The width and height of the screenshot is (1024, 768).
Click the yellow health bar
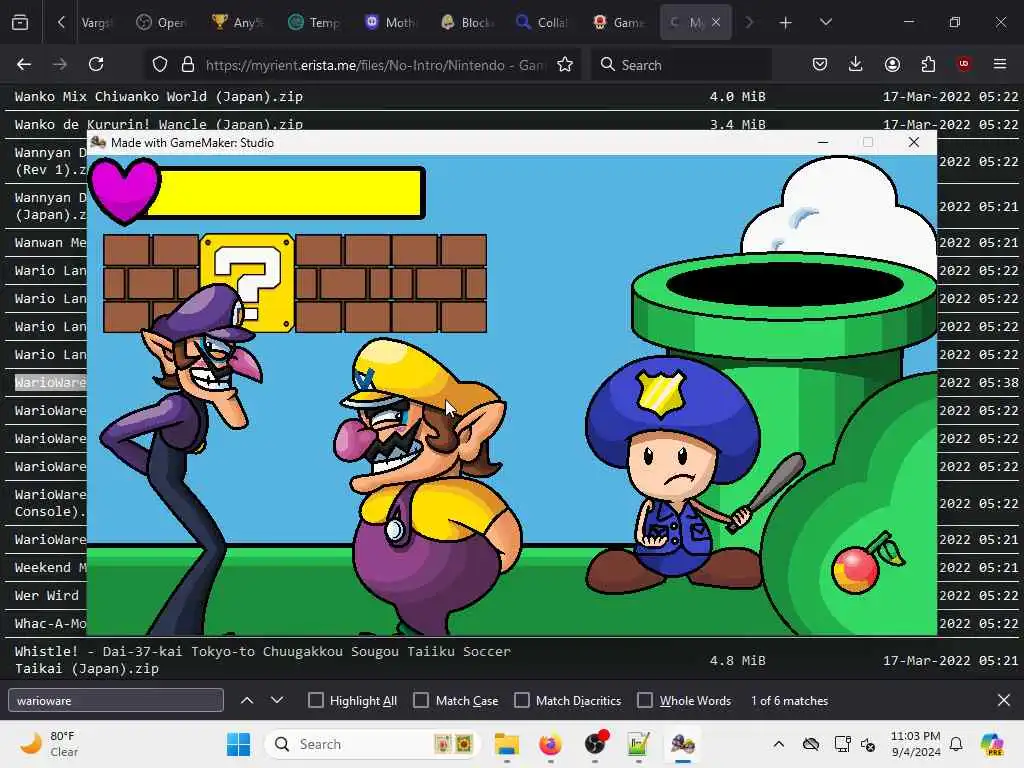(287, 192)
